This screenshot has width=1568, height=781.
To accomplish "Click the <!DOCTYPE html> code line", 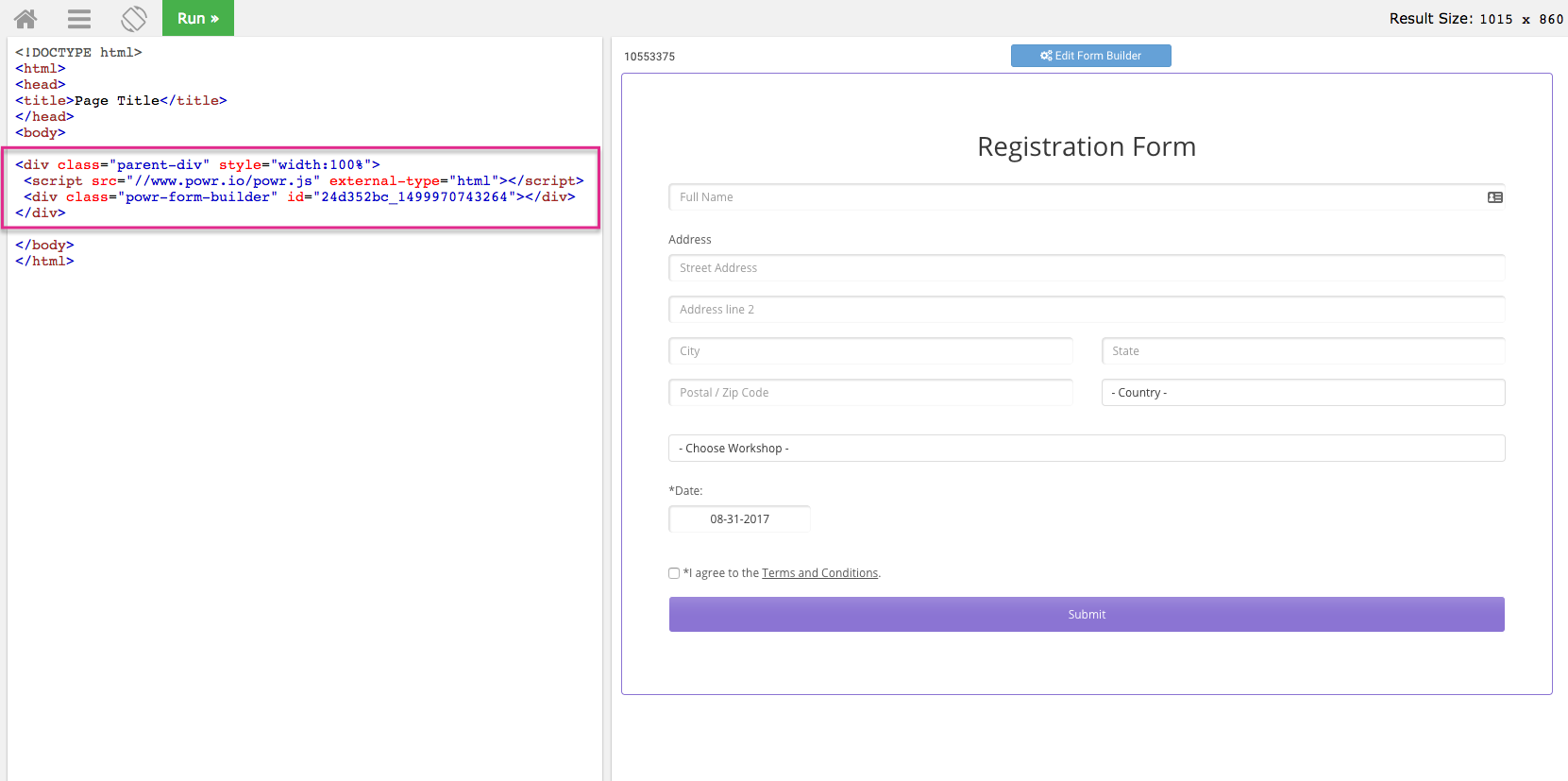I will [x=78, y=53].
